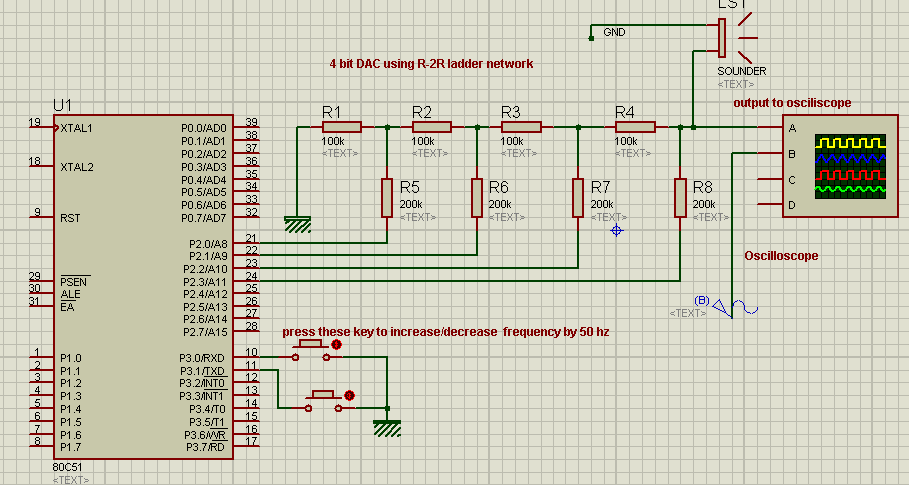
Task: Click P3.7/RD pin label
Action: click(205, 447)
